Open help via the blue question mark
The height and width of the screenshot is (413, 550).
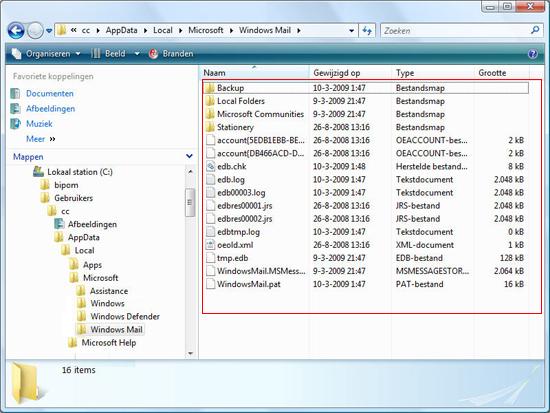click(532, 54)
